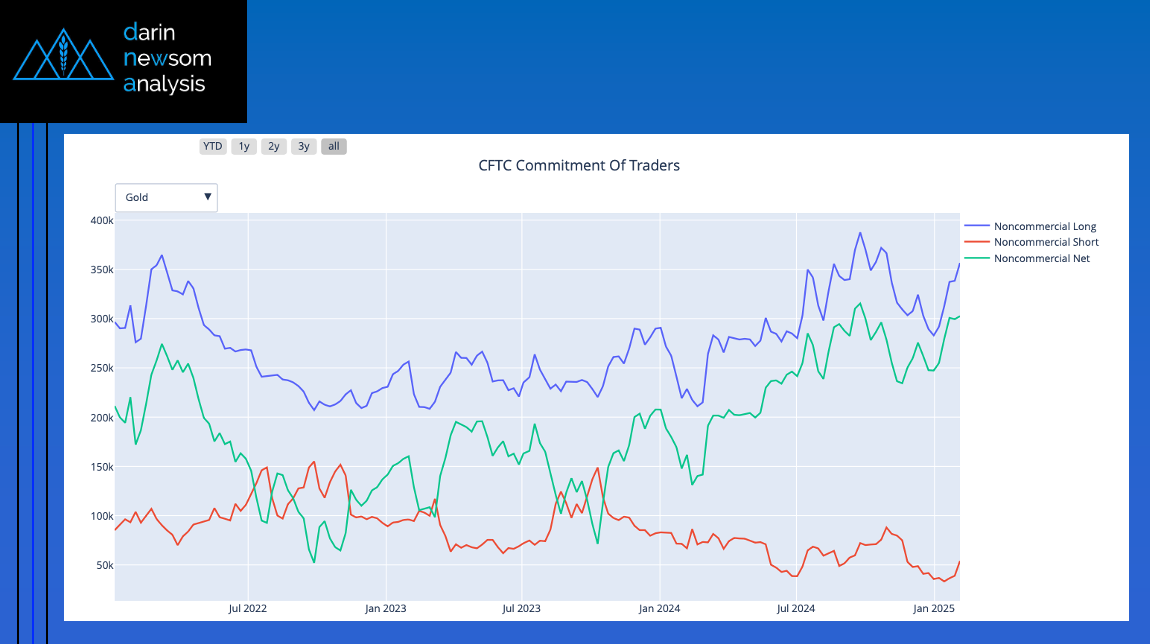This screenshot has width=1150, height=644.
Task: Open the Gold commodity dropdown
Action: 166,197
